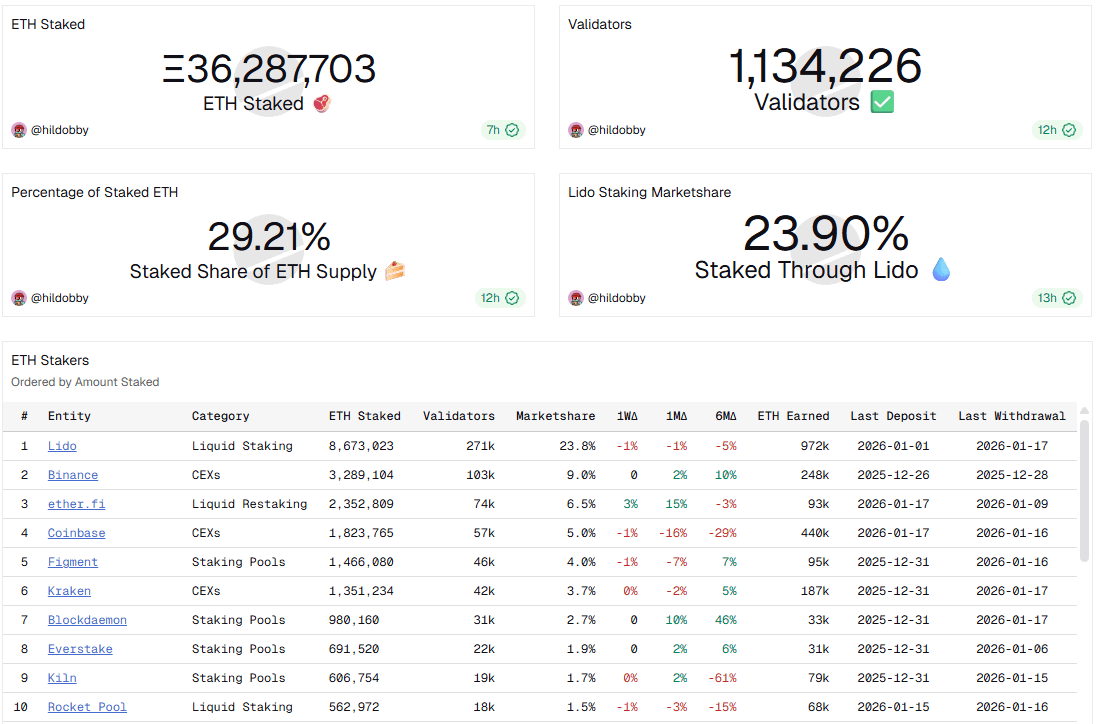Sort table by Marketshare column header

click(x=555, y=416)
